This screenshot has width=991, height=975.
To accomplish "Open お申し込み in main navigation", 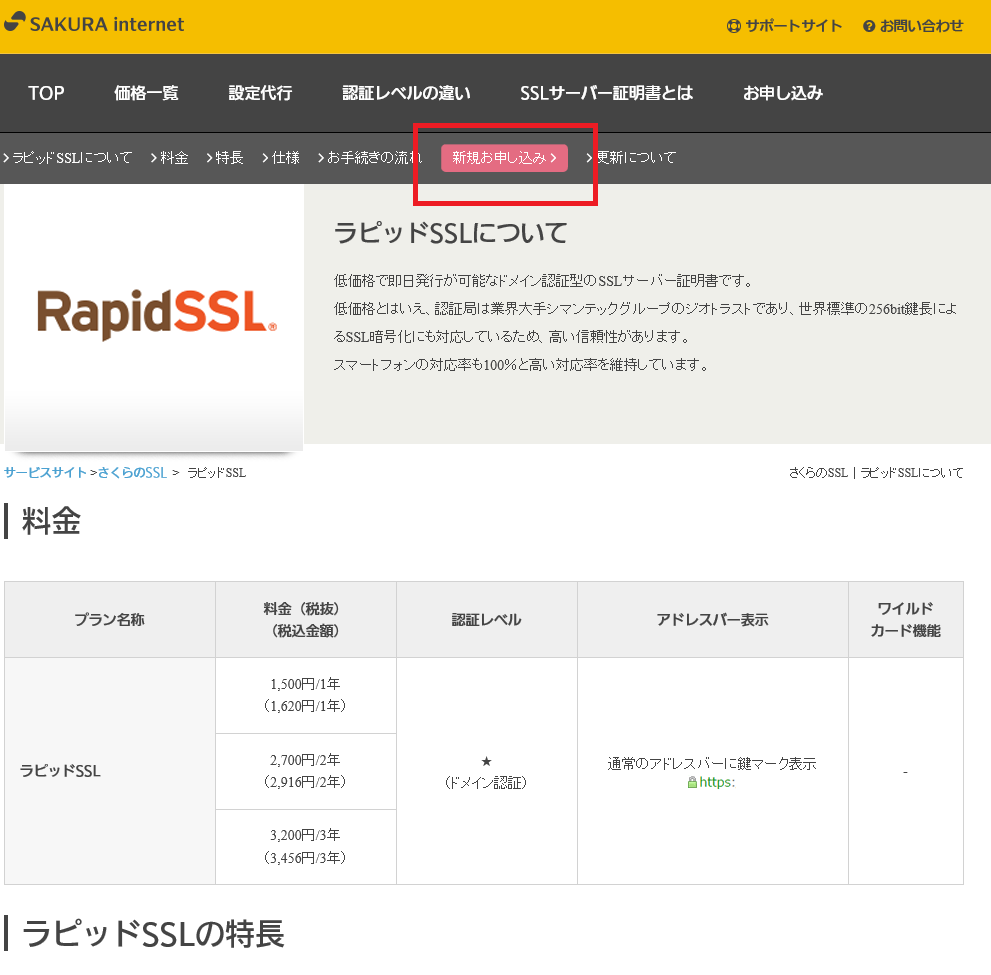I will tap(783, 93).
